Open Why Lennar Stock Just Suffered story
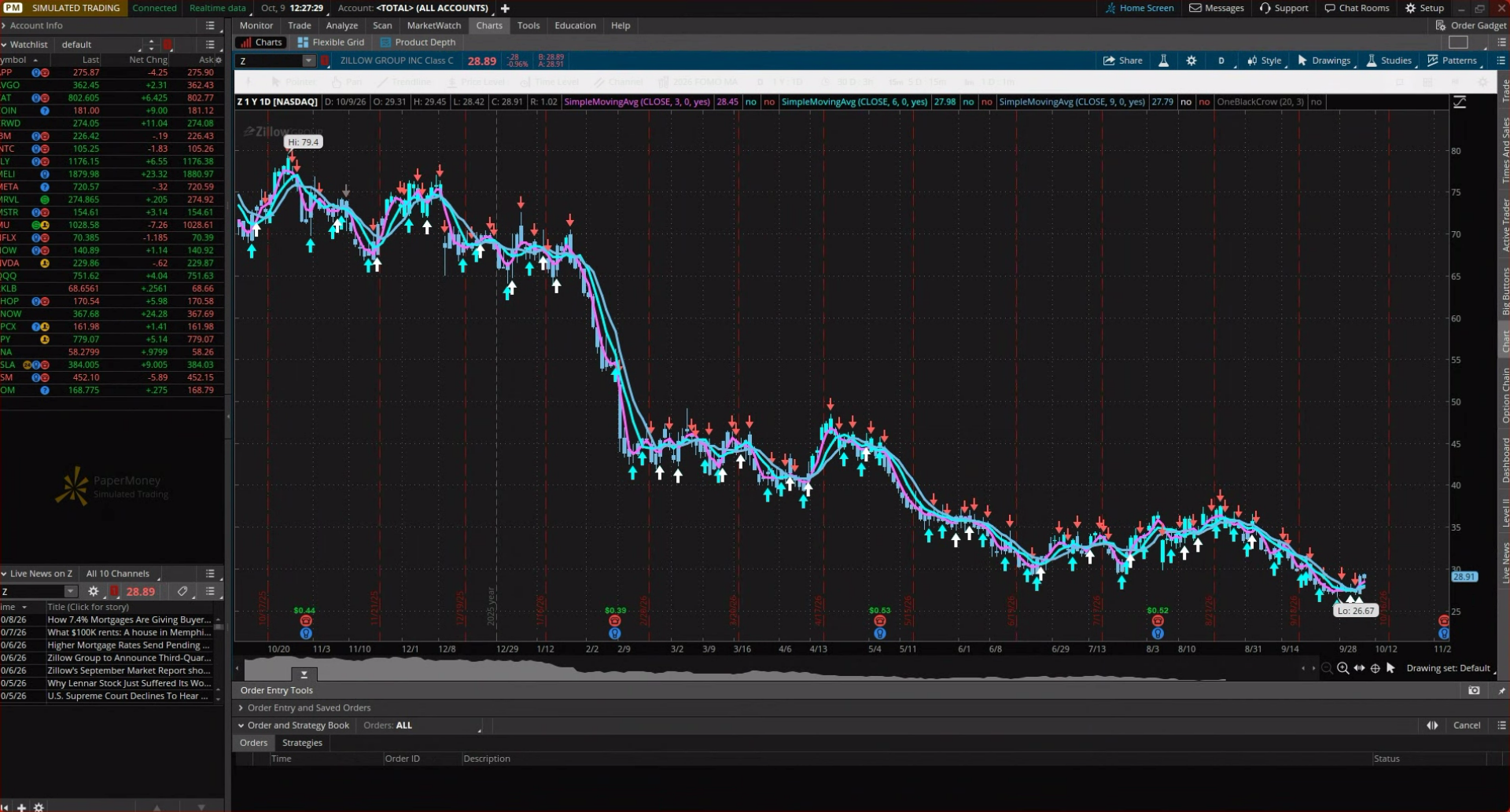The image size is (1510, 812). click(129, 683)
